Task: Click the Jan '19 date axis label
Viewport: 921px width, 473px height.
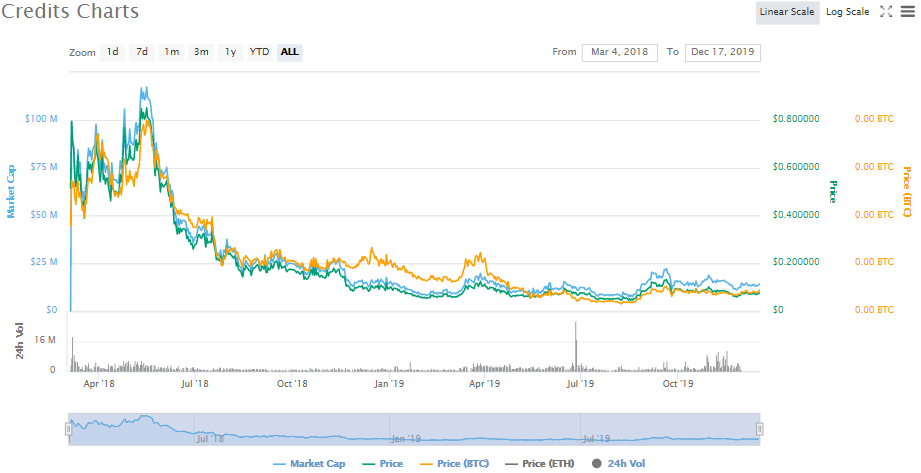Action: [x=389, y=384]
